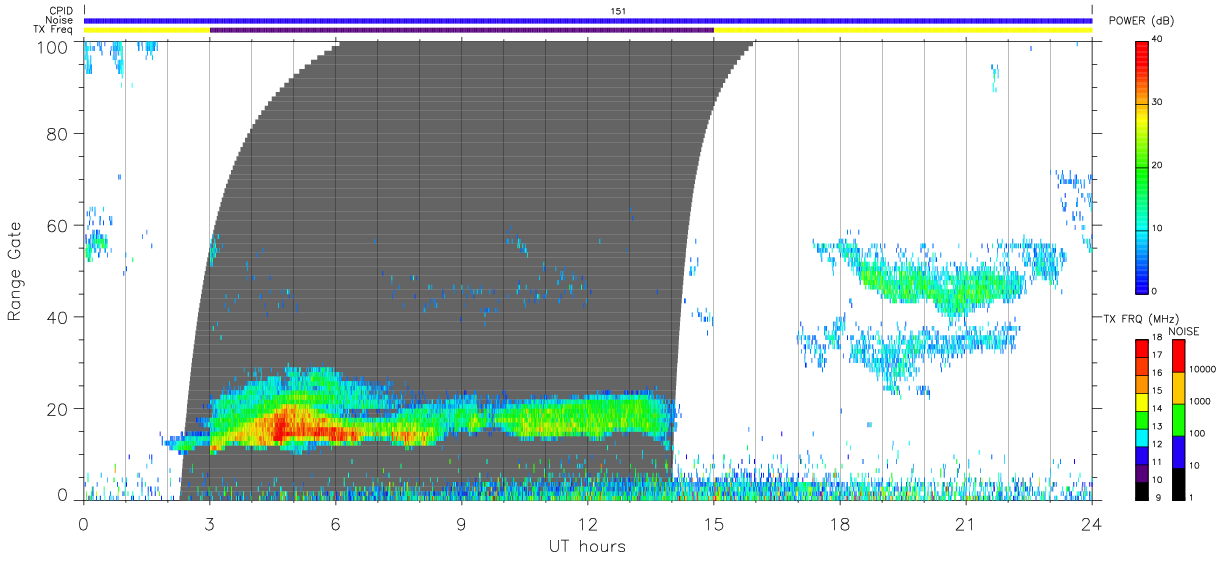Click the "60" tick on the Range Gate axis
Image resolution: width=1228 pixels, height=567 pixels.
point(58,225)
